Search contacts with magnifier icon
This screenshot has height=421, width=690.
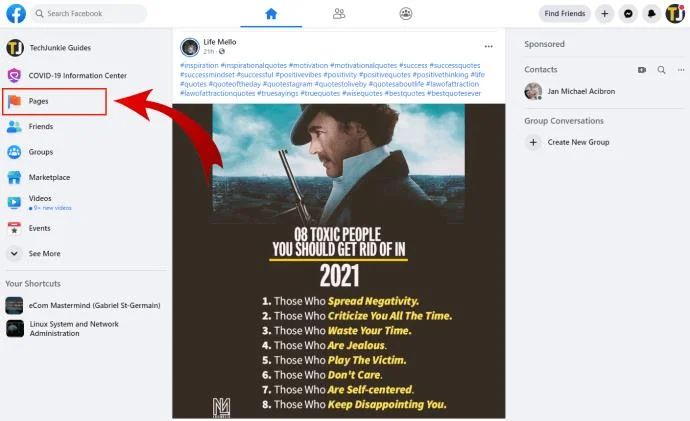661,70
